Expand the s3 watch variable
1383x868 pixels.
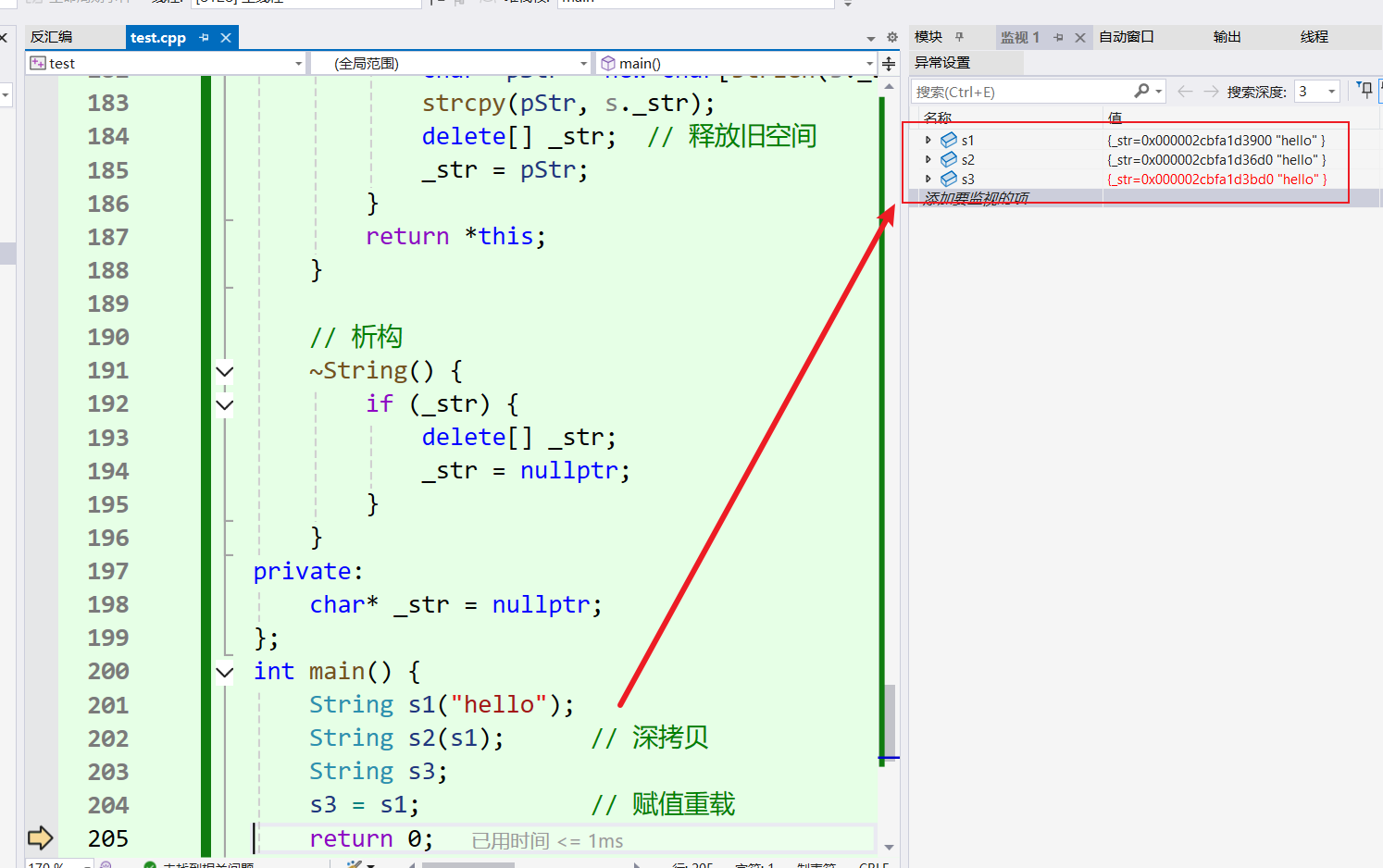(x=928, y=180)
